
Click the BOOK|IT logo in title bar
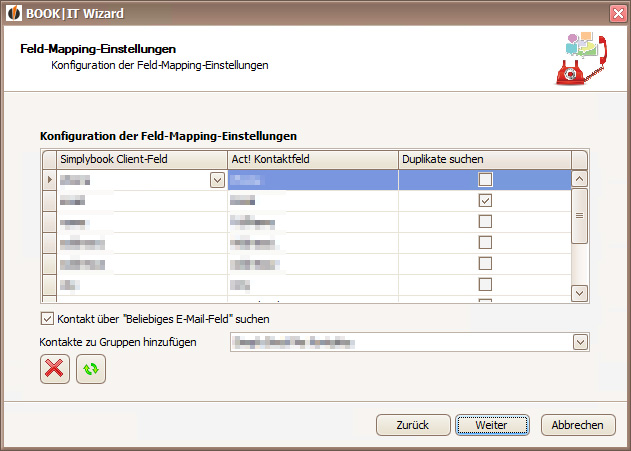click(14, 13)
